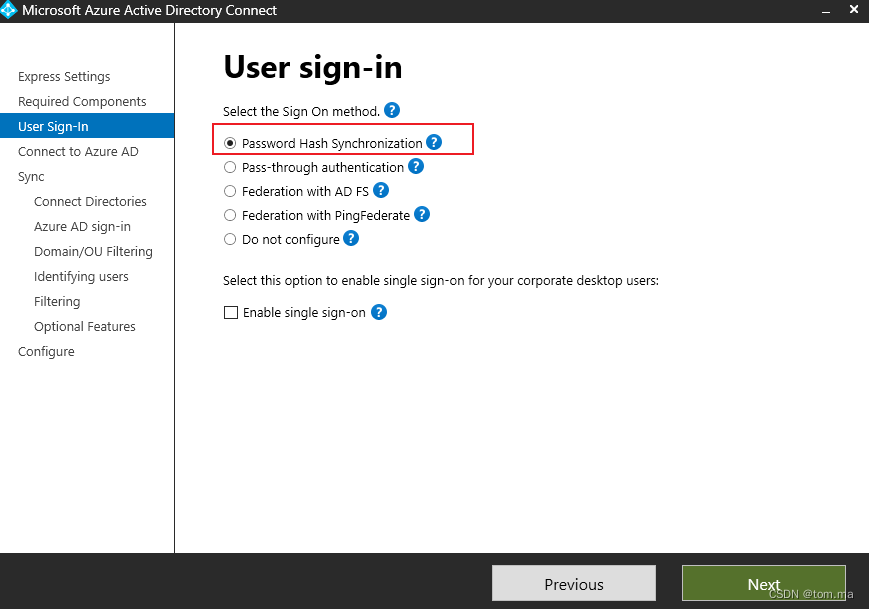Choose Federation with PingFederate option
869x609 pixels.
coord(230,215)
